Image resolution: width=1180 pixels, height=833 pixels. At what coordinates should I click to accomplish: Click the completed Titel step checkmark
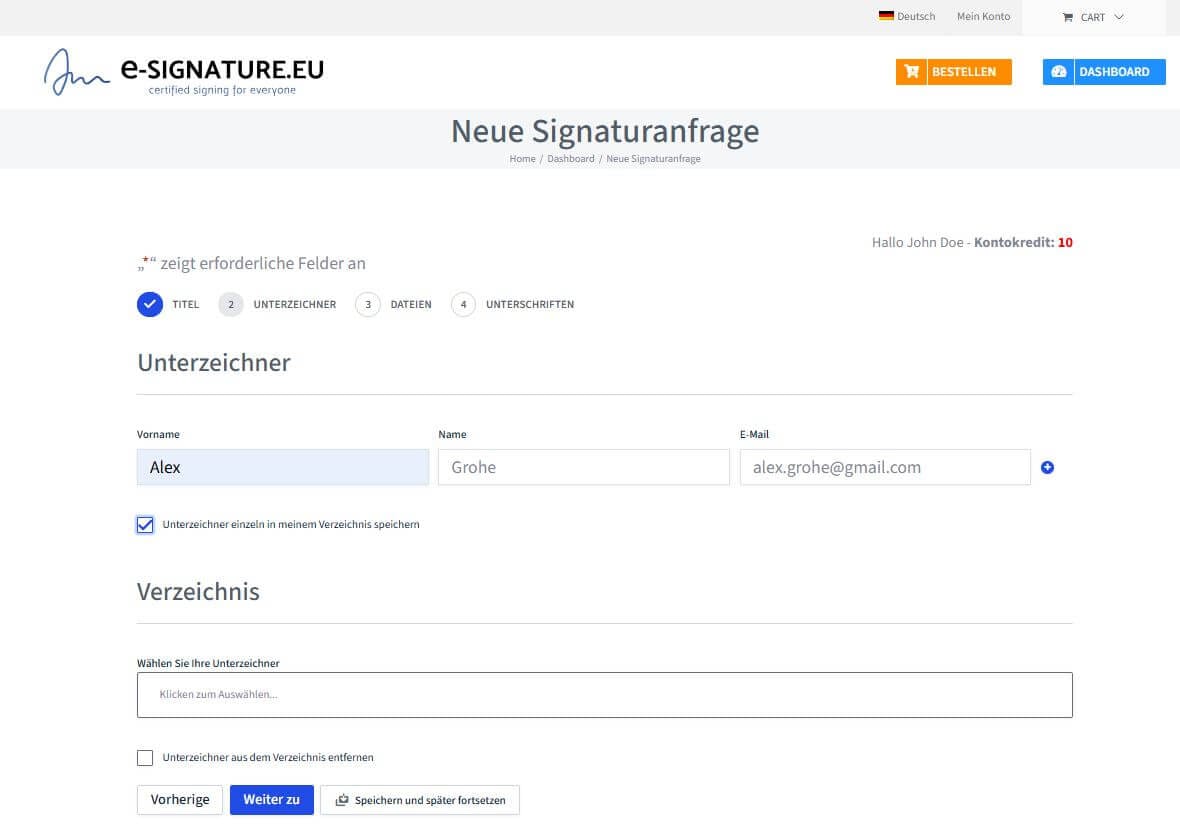click(150, 304)
